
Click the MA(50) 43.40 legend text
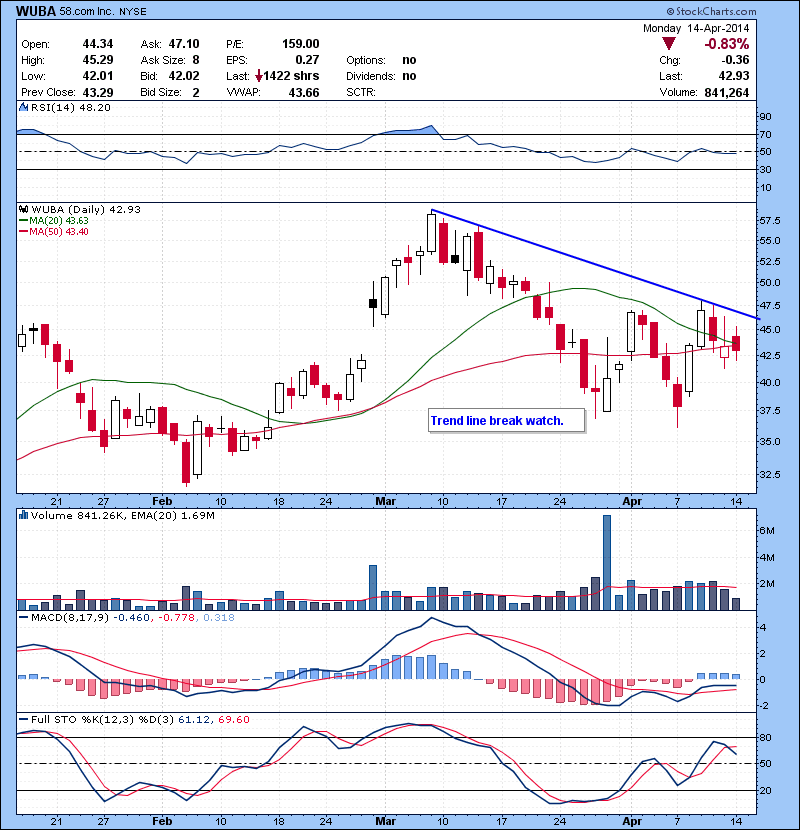pos(59,232)
